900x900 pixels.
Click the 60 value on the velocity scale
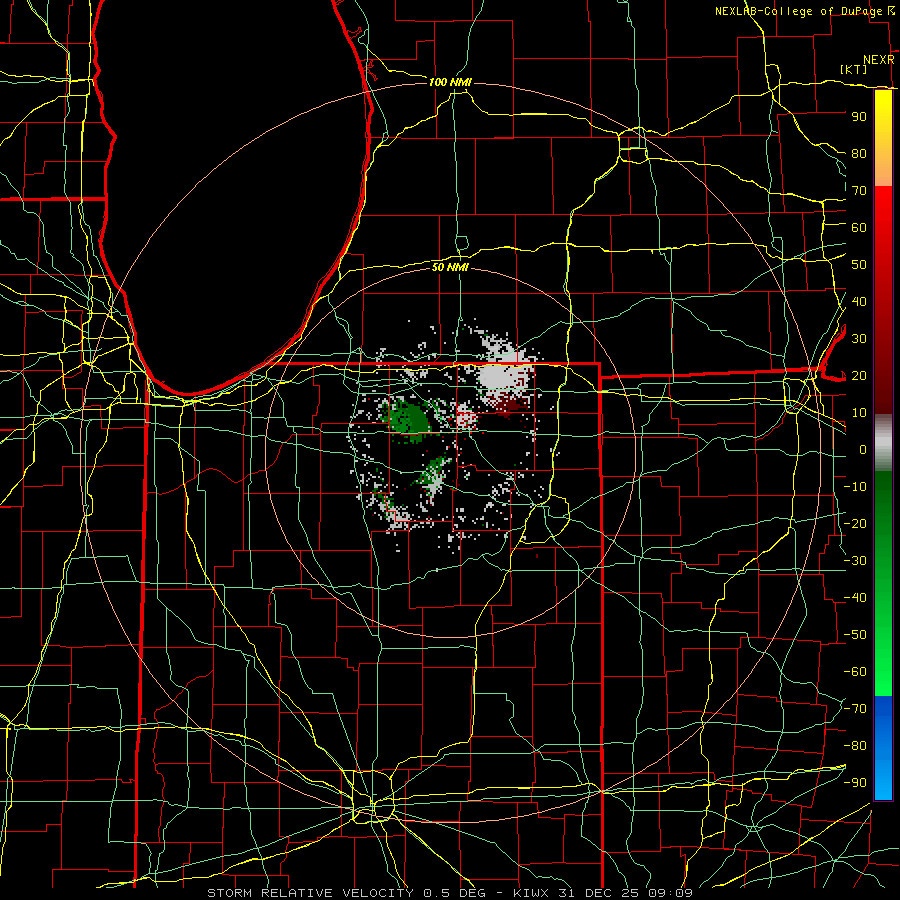click(x=859, y=228)
